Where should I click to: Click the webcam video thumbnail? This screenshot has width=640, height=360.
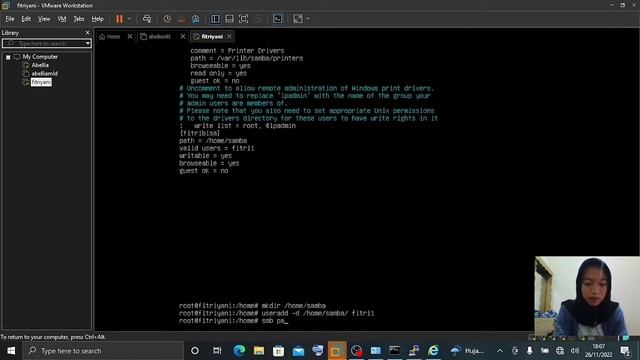[587, 296]
